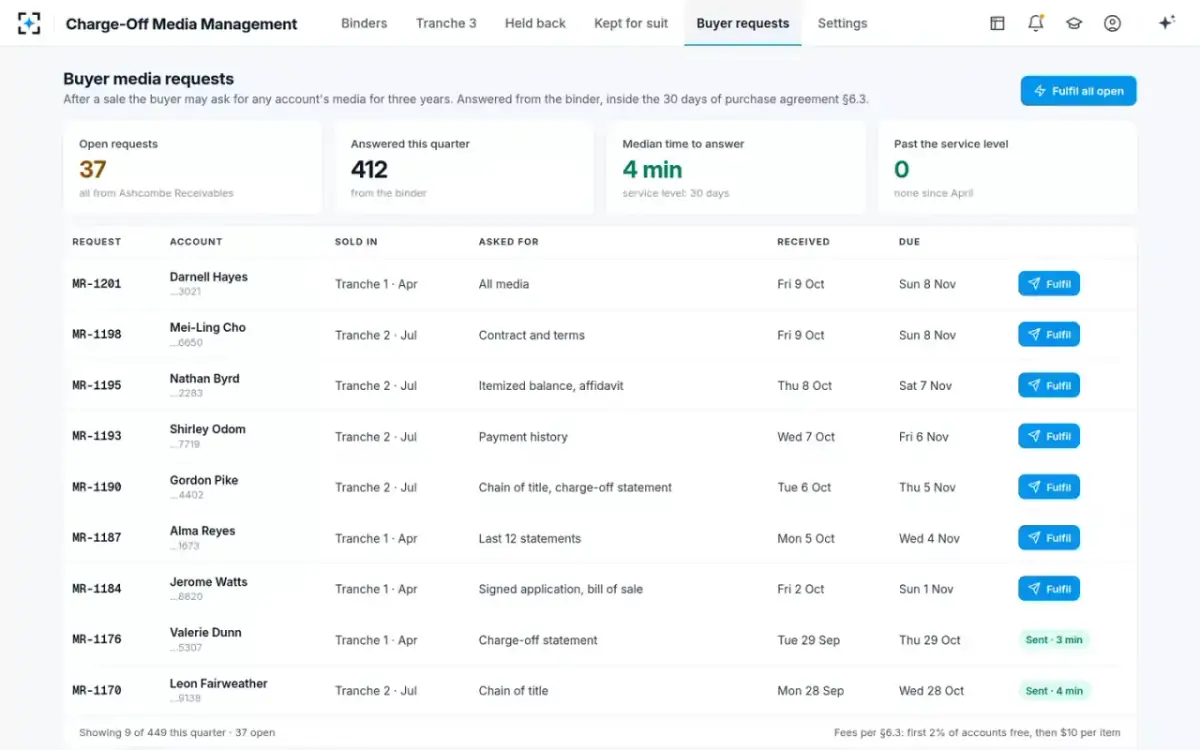1200x750 pixels.
Task: Click the app logo icon
Action: click(x=29, y=23)
